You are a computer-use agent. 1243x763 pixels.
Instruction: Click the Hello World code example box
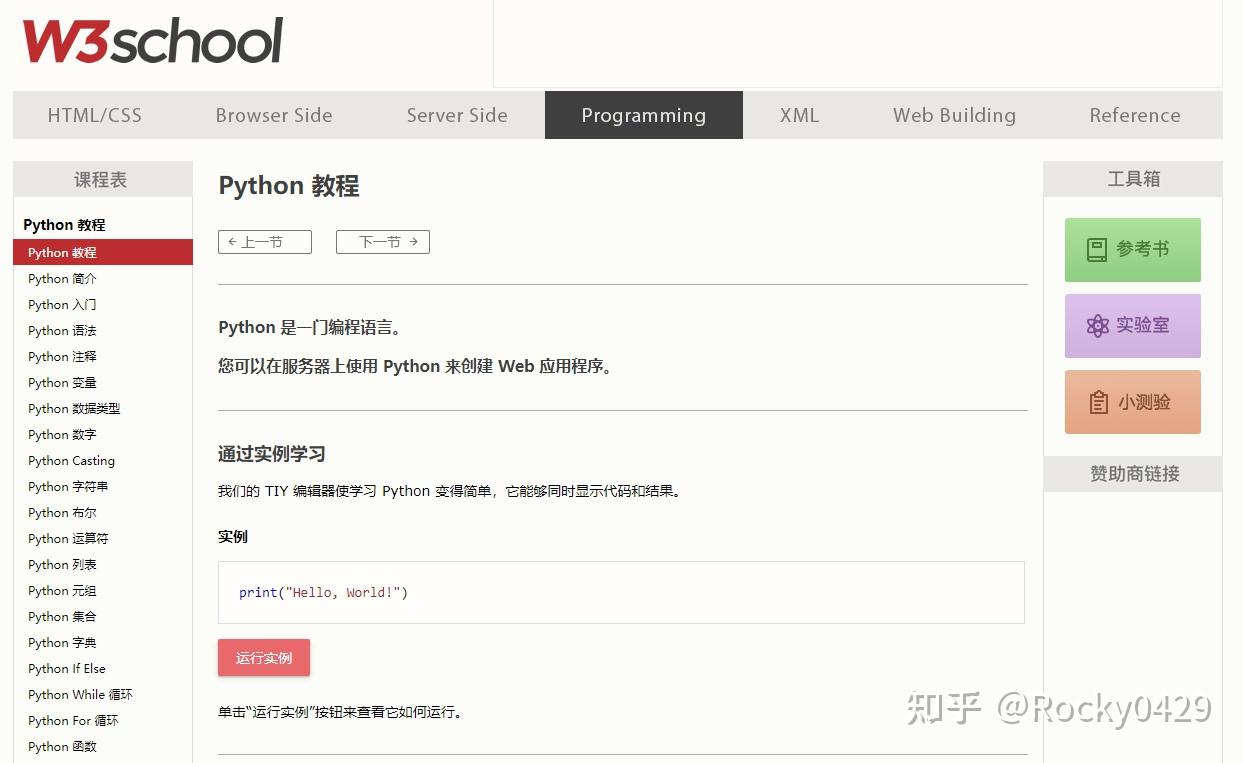[x=621, y=592]
